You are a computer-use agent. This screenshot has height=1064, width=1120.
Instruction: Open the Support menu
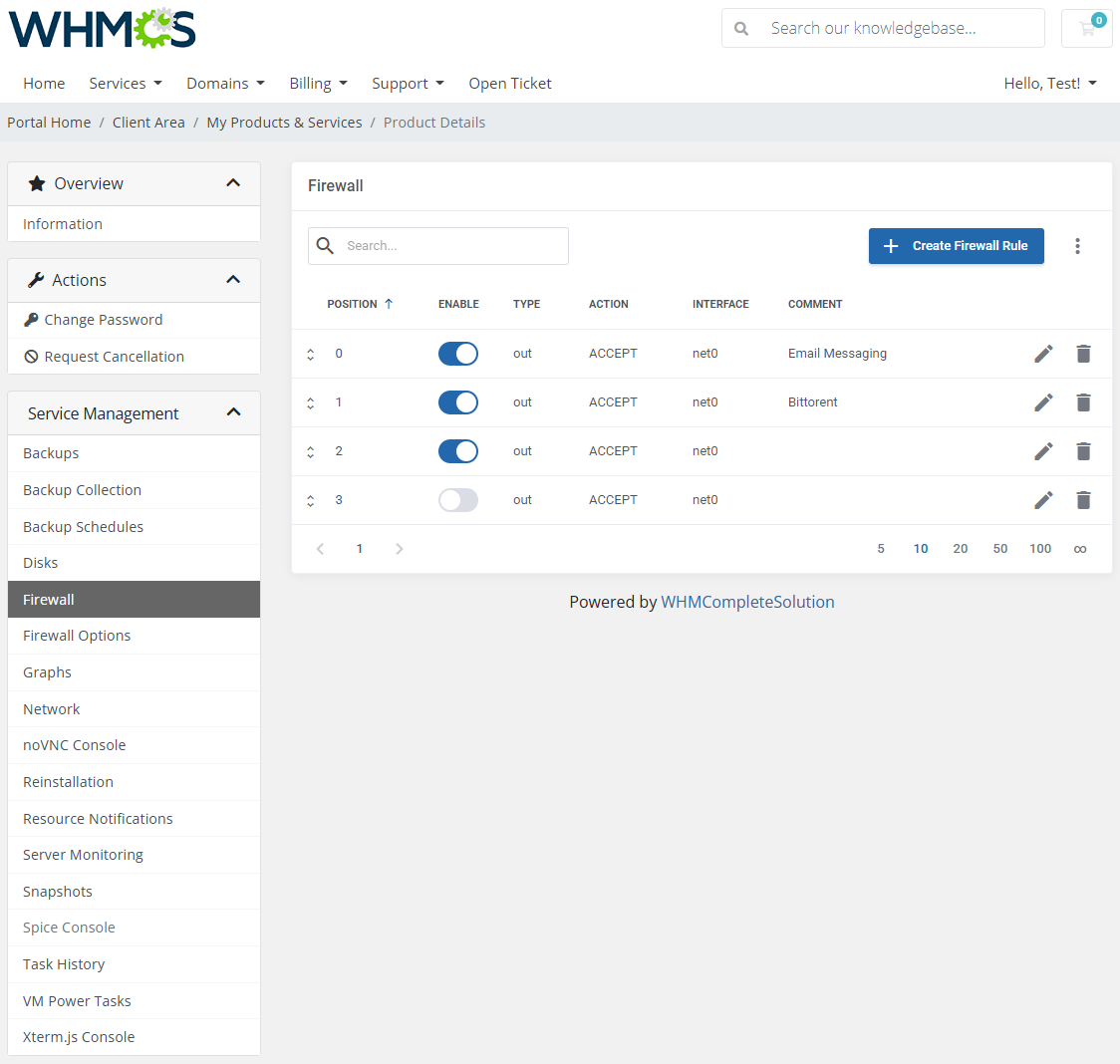point(408,83)
